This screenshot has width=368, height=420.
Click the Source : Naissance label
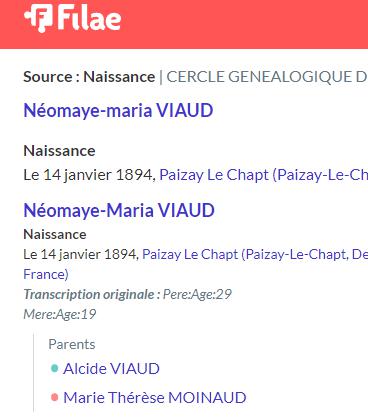[89, 77]
